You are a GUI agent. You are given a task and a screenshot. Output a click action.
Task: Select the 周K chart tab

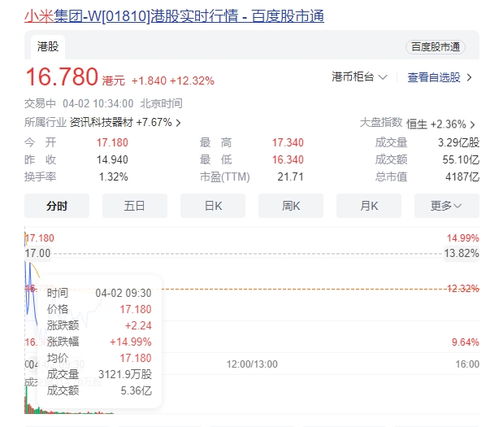291,206
